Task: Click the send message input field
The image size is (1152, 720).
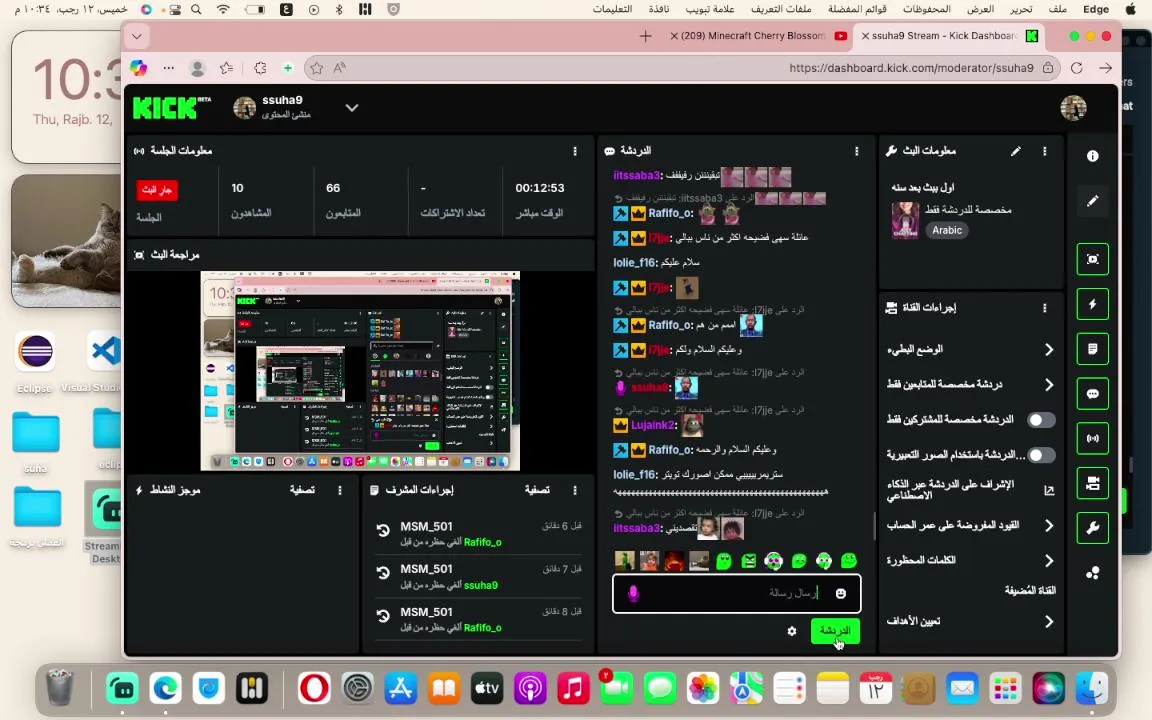Action: 736,594
